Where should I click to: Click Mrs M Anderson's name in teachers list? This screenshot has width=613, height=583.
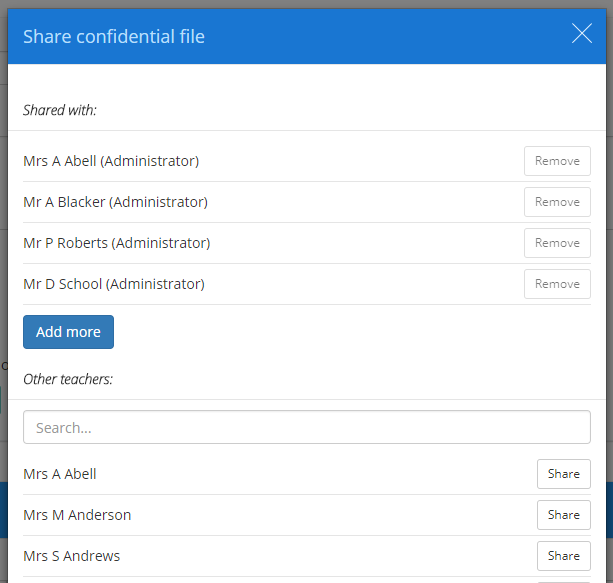(77, 515)
